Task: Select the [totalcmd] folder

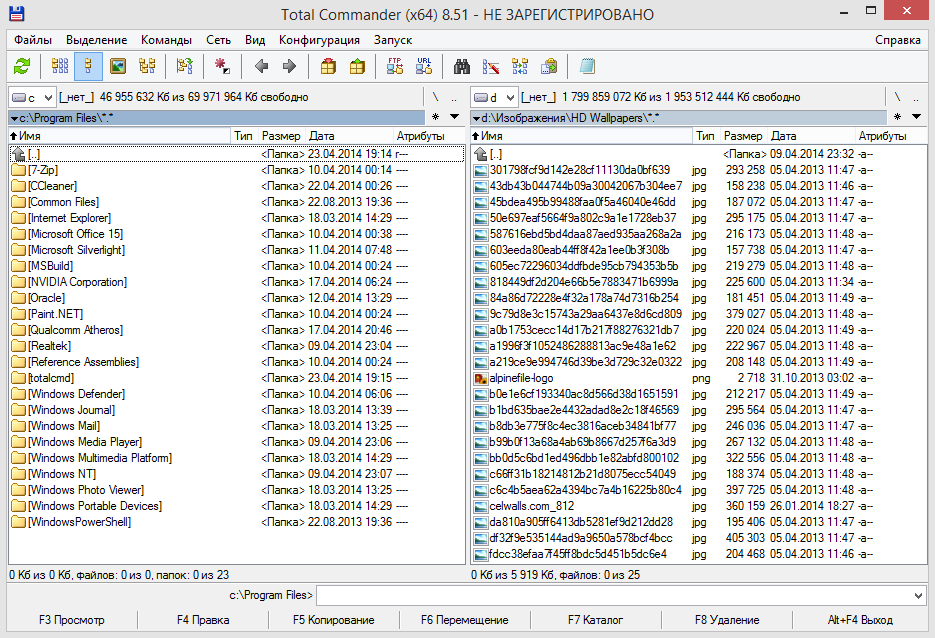Action: pos(237,378)
